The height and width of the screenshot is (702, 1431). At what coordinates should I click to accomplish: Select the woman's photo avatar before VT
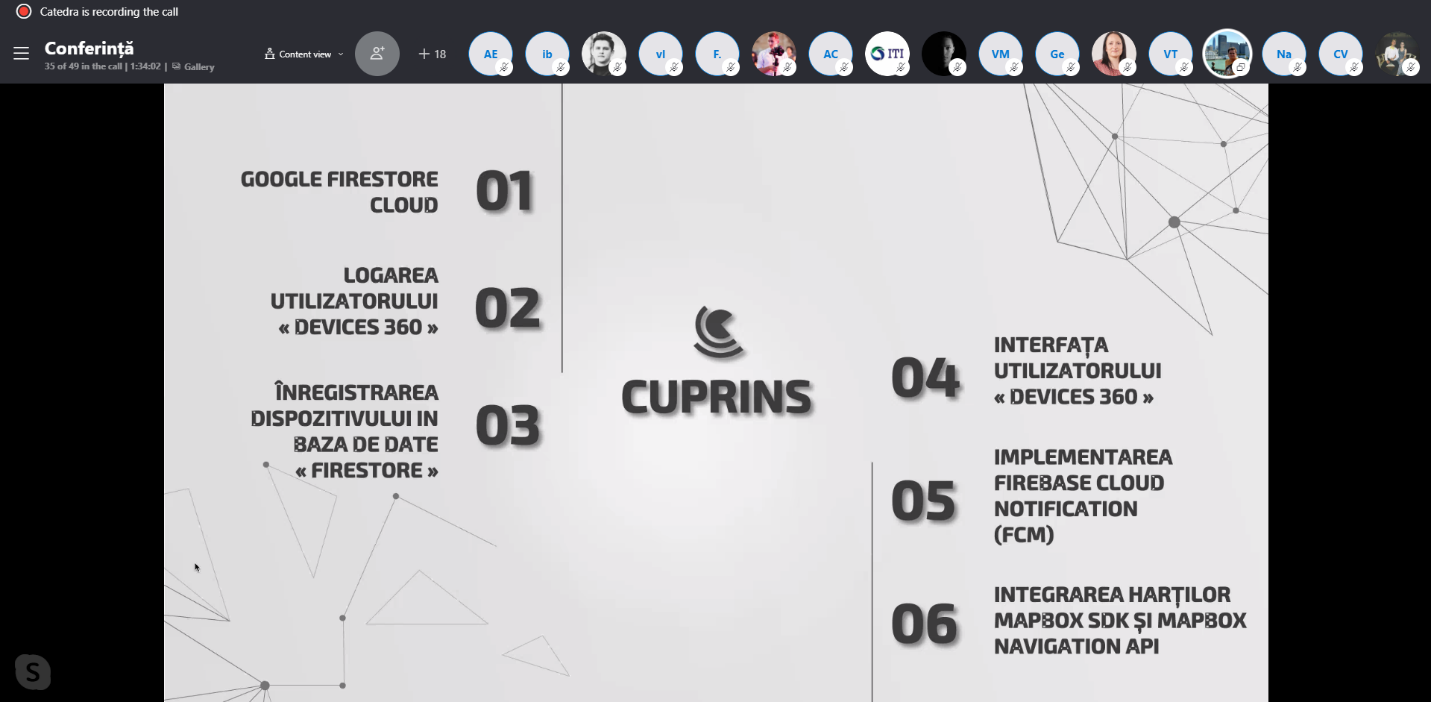click(1114, 54)
